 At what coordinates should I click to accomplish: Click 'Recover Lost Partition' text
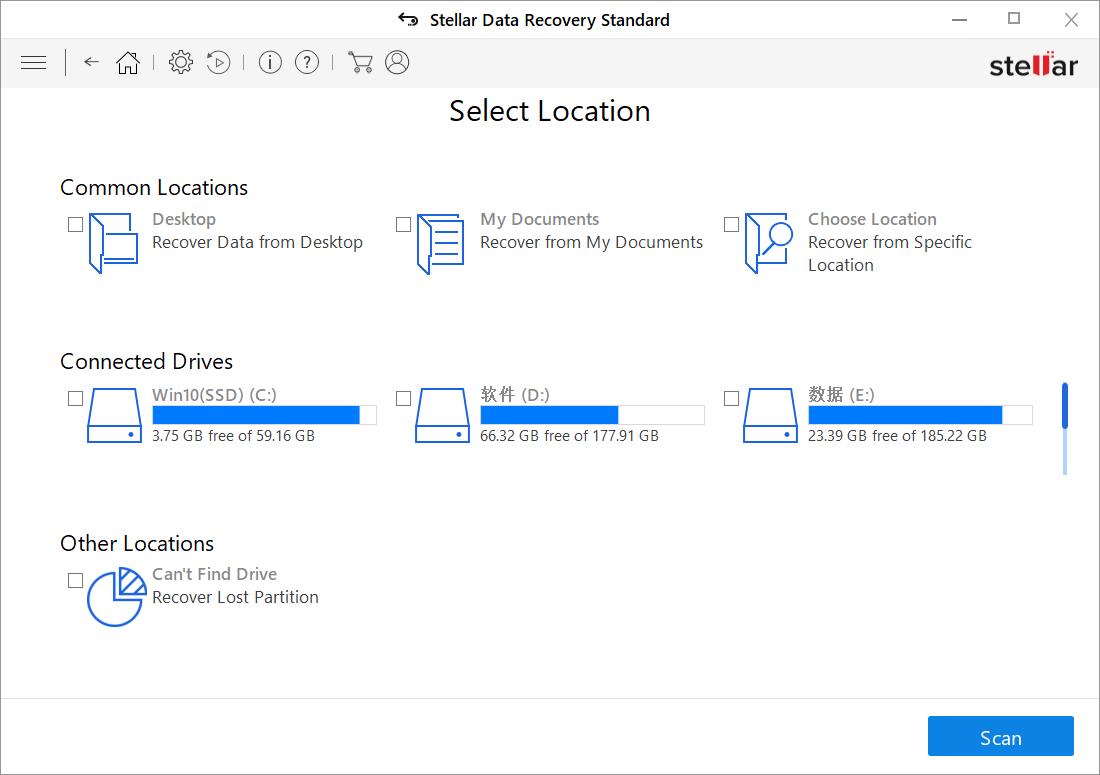[x=235, y=597]
